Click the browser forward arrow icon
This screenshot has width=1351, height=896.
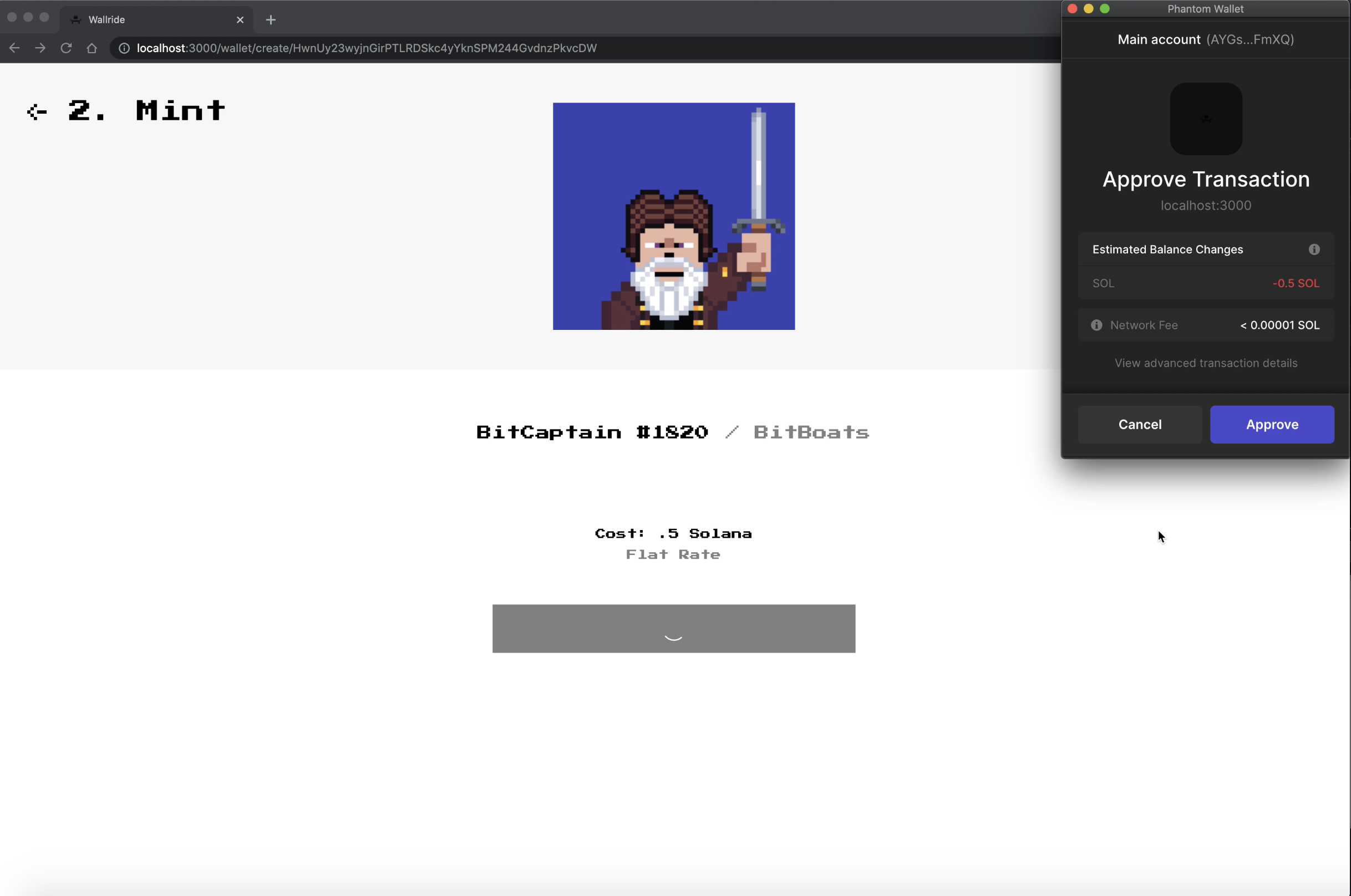coord(40,48)
